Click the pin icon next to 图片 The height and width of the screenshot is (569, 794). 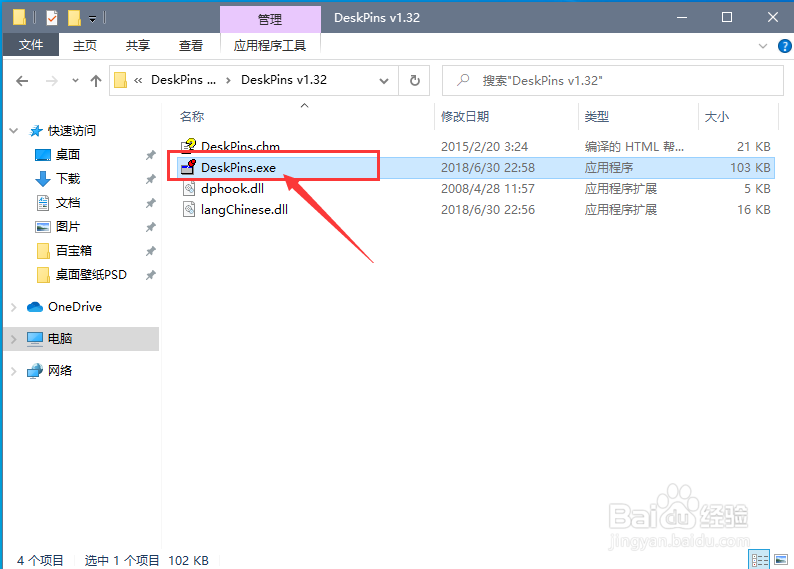point(150,227)
